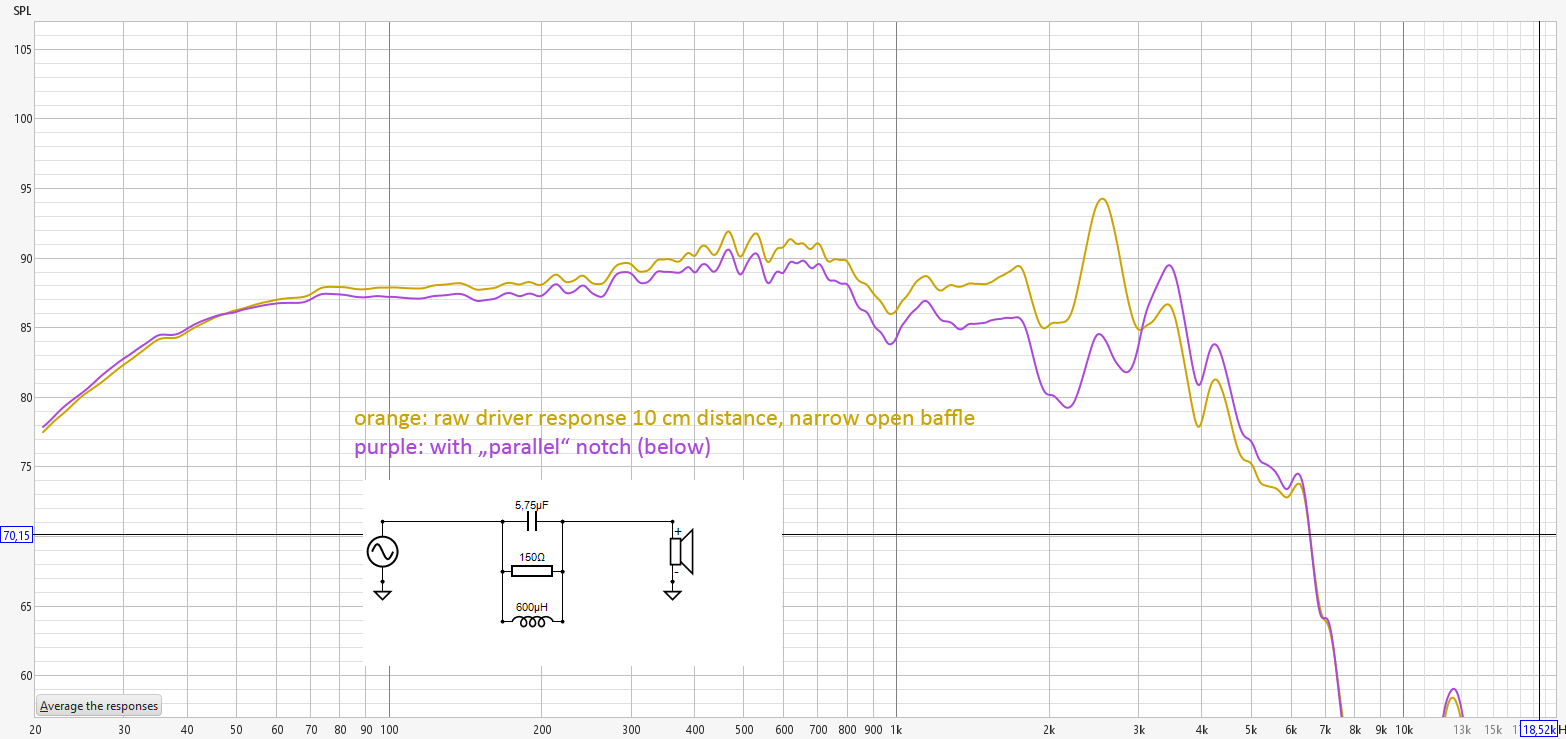Screen dimensions: 1566x739
Task: Click the purple curve peak near 3.5 kHz
Action: click(1168, 266)
